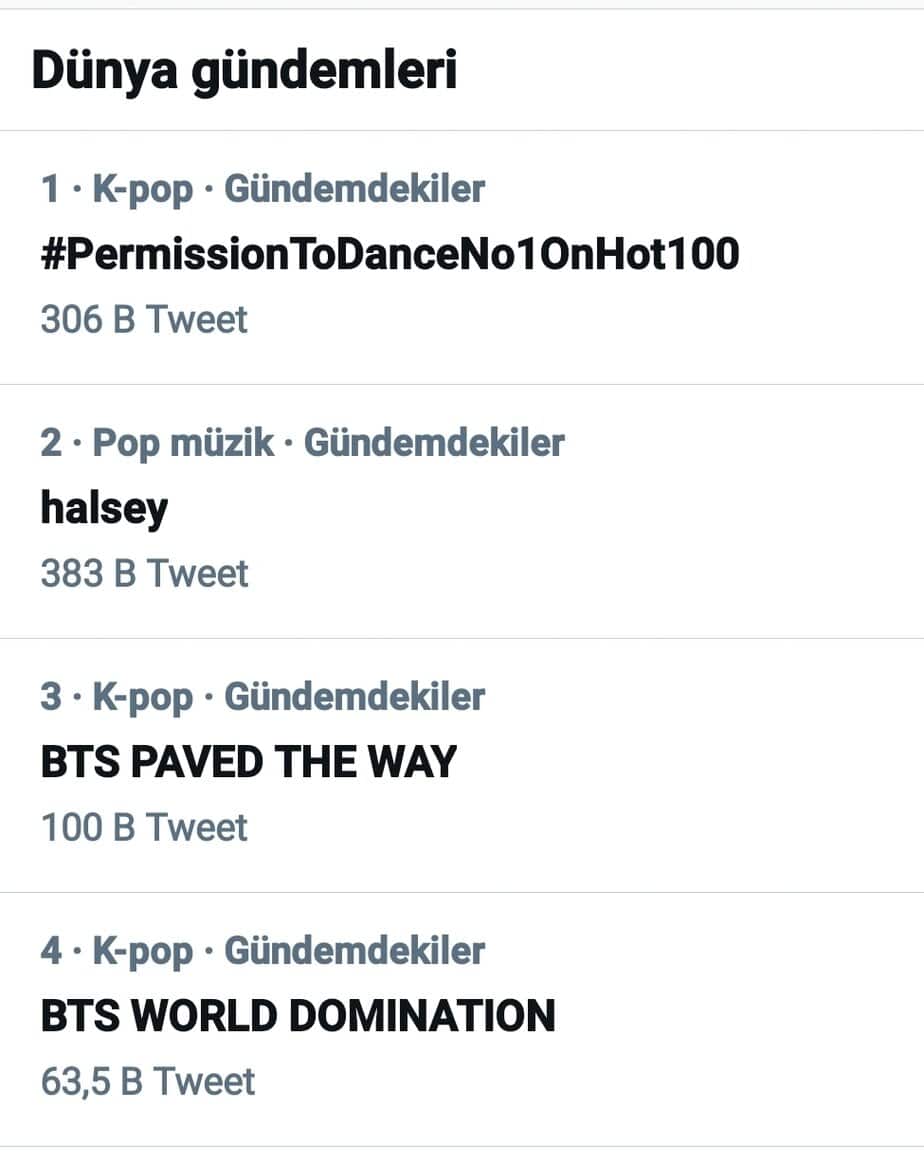Click "Gündemdekiler" label above the PermissionToDance hashtag

[x=355, y=189]
